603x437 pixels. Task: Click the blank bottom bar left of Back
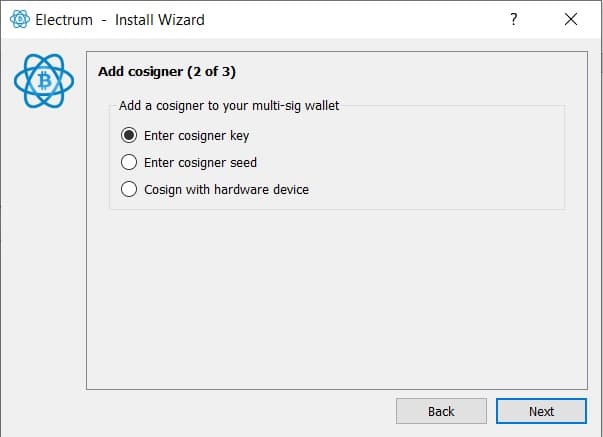point(198,412)
